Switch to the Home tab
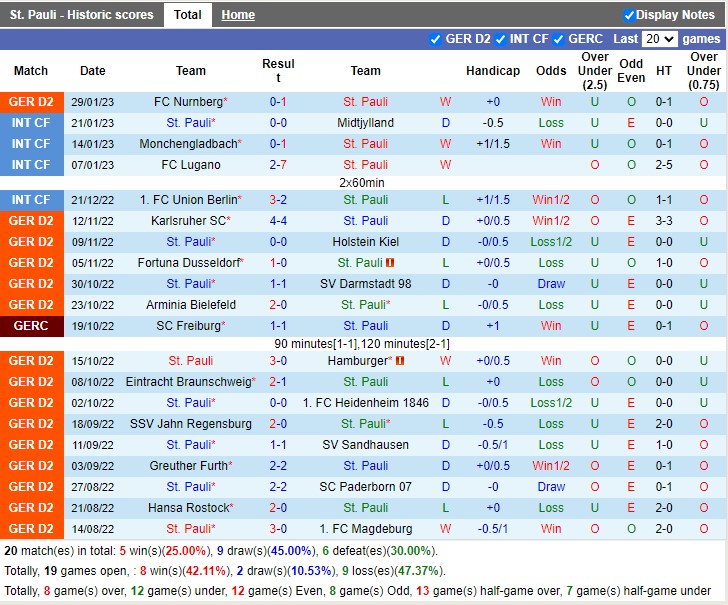This screenshot has height=605, width=728. 238,15
